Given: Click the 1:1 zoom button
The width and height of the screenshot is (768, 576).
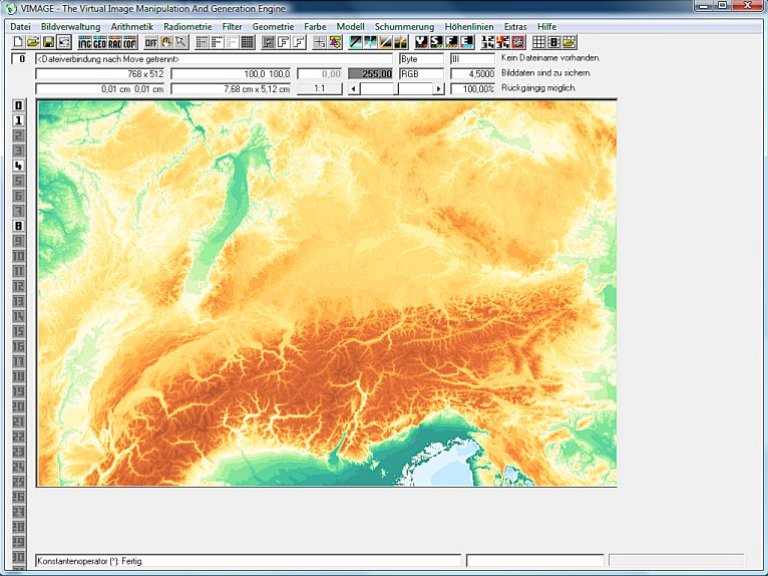Looking at the screenshot, I should pos(319,89).
